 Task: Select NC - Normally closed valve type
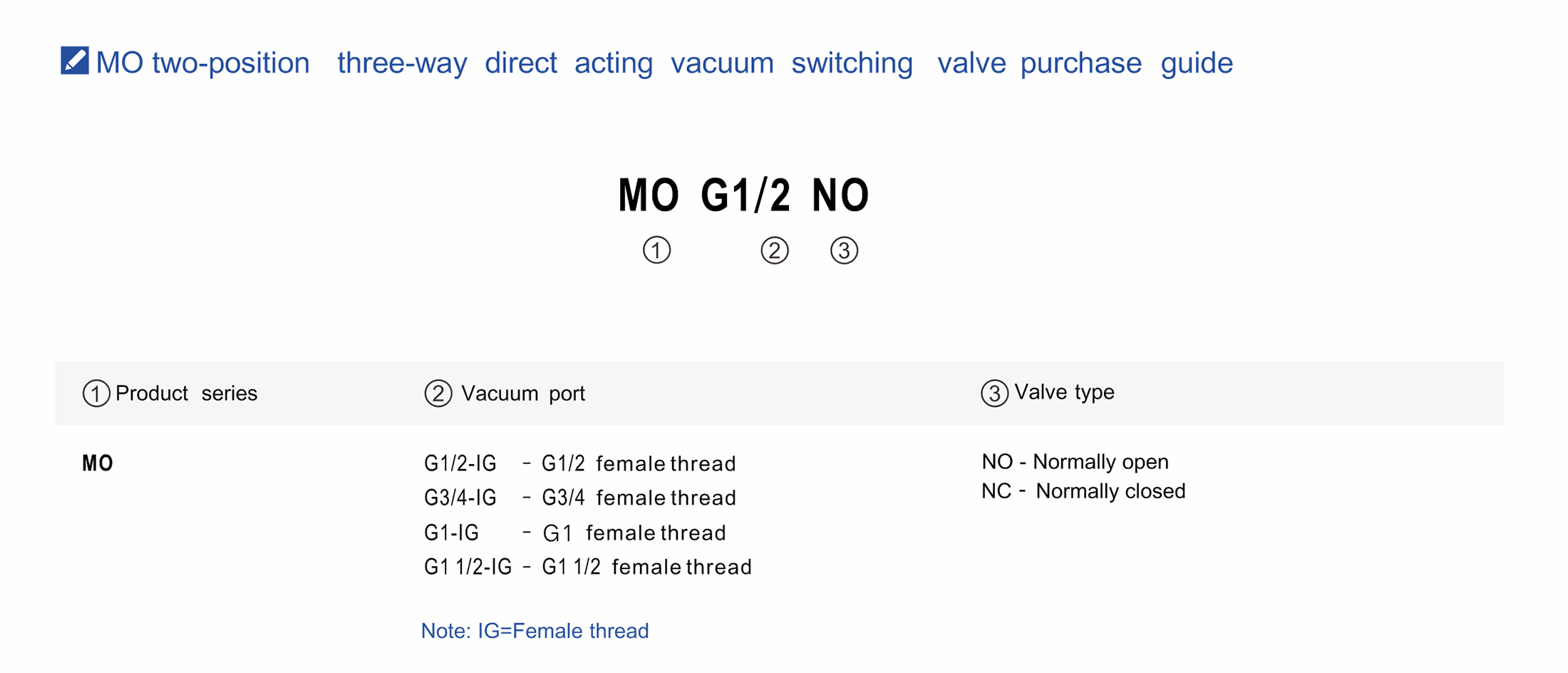click(1083, 491)
